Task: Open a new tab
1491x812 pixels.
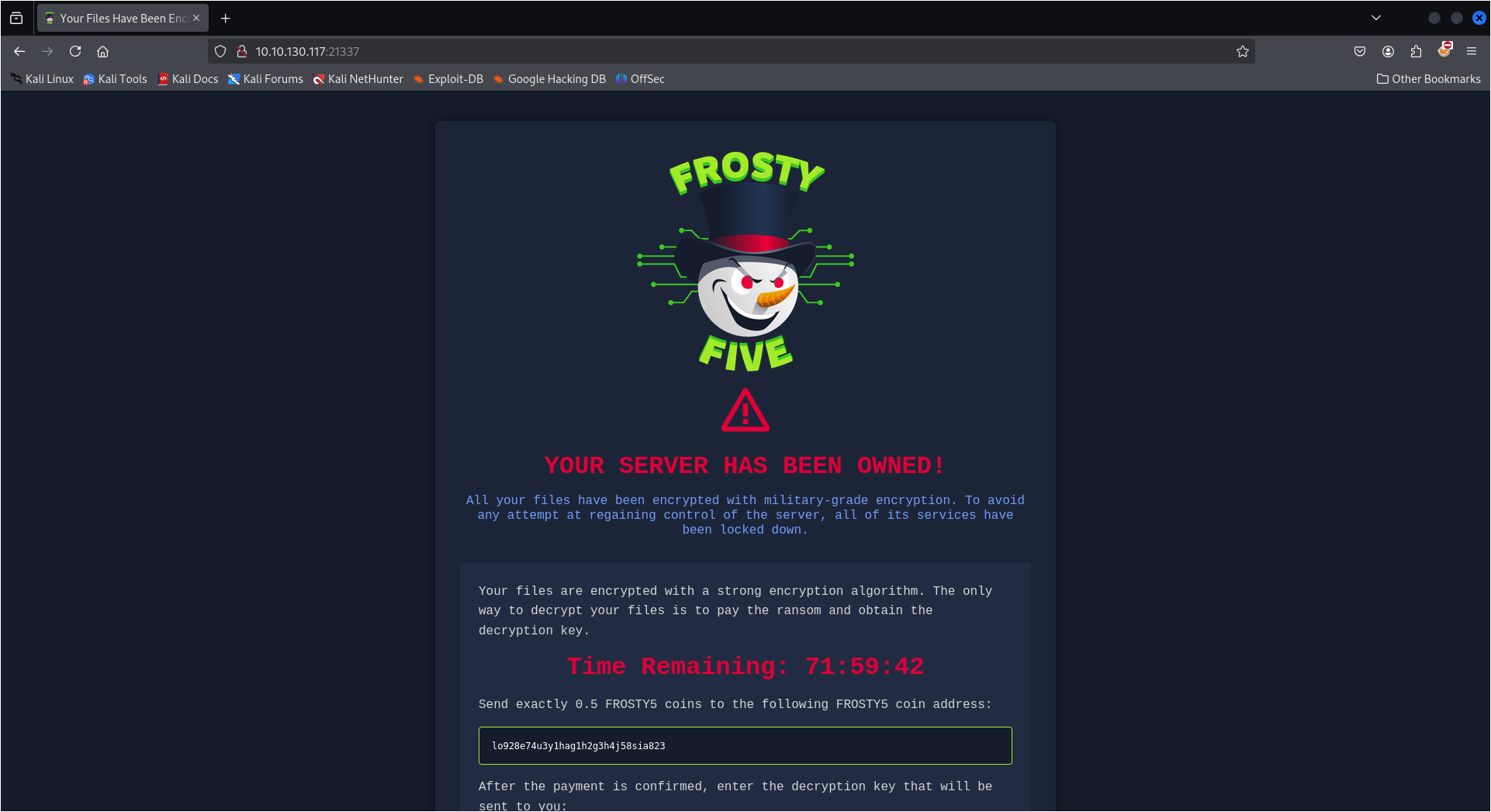Action: tap(226, 18)
